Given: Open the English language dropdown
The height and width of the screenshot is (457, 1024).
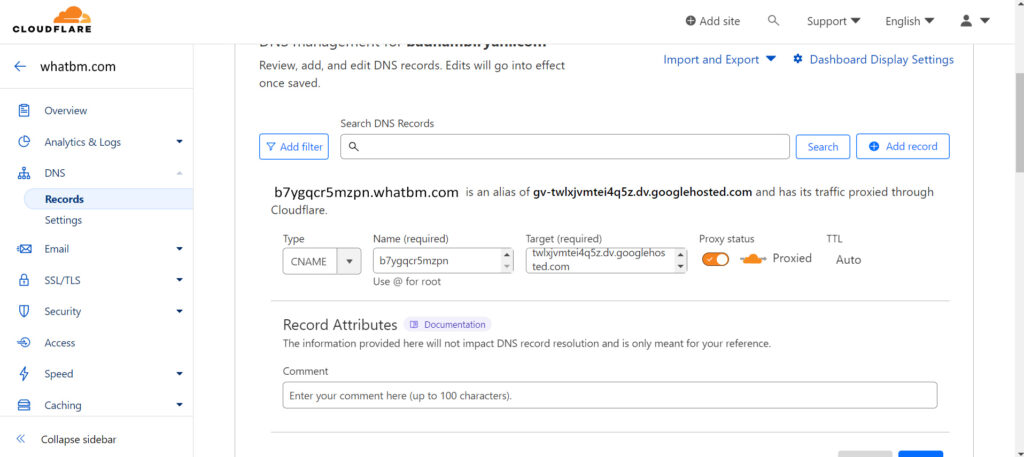Looking at the screenshot, I should tap(910, 21).
